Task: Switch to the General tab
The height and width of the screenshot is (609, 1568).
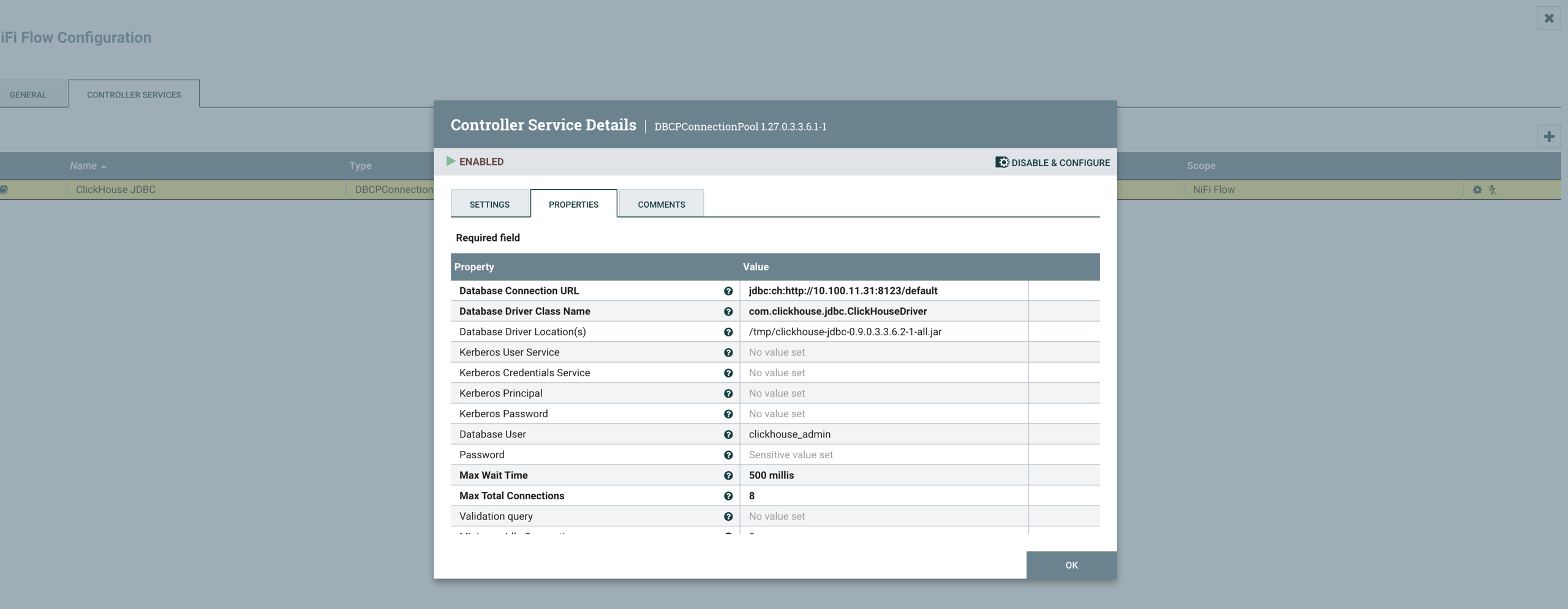Action: click(x=28, y=94)
